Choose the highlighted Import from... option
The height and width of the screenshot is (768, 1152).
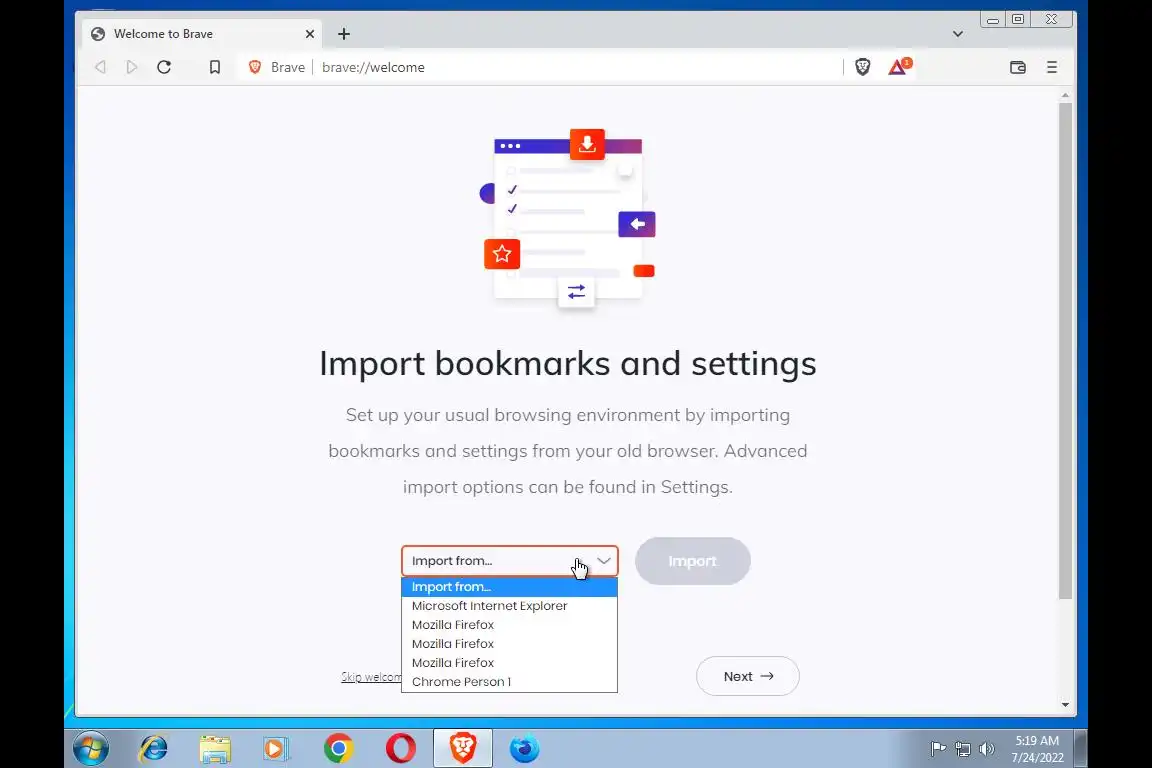coord(509,586)
